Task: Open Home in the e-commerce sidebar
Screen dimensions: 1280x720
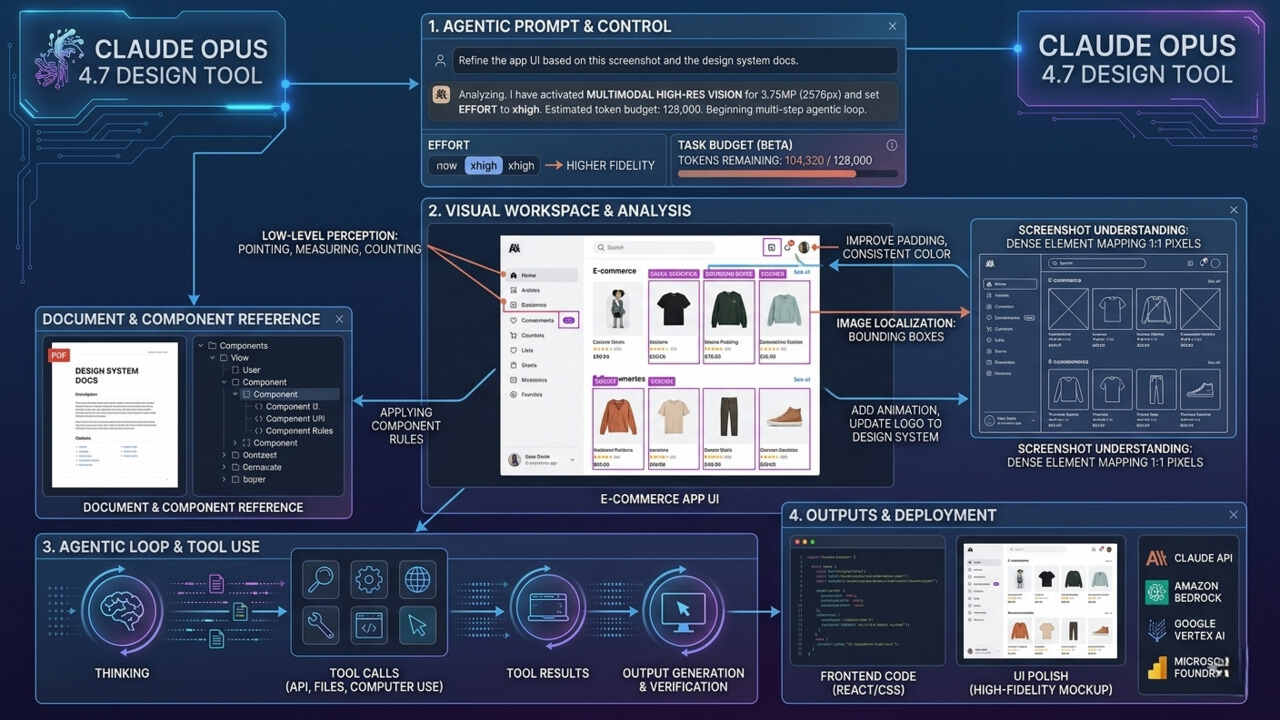Action: coord(541,275)
